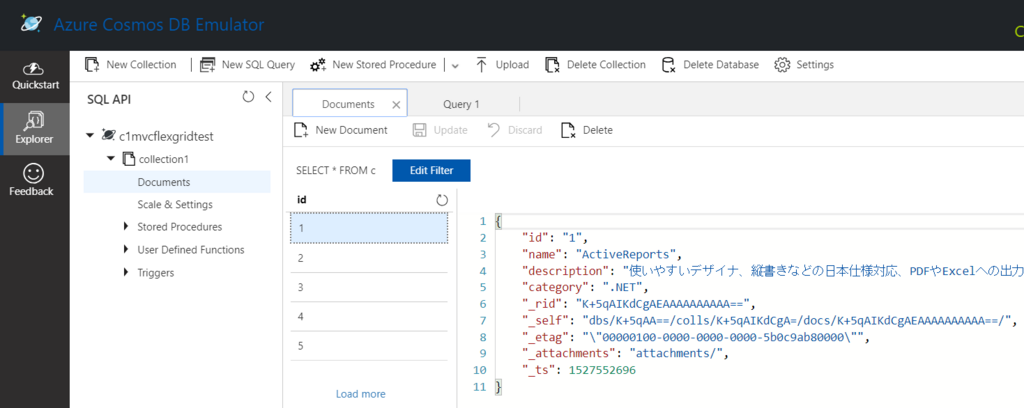Open Scale & Settings tree item
Image resolution: width=1024 pixels, height=408 pixels.
(x=175, y=204)
